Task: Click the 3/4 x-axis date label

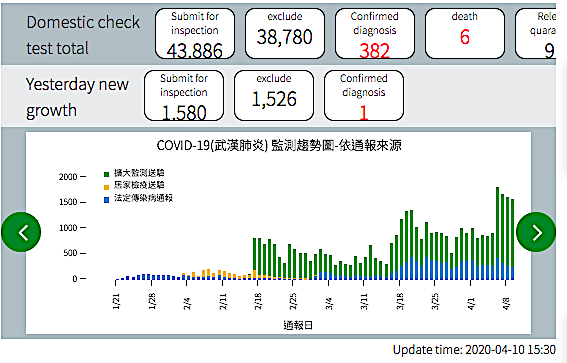Action: click(x=329, y=303)
